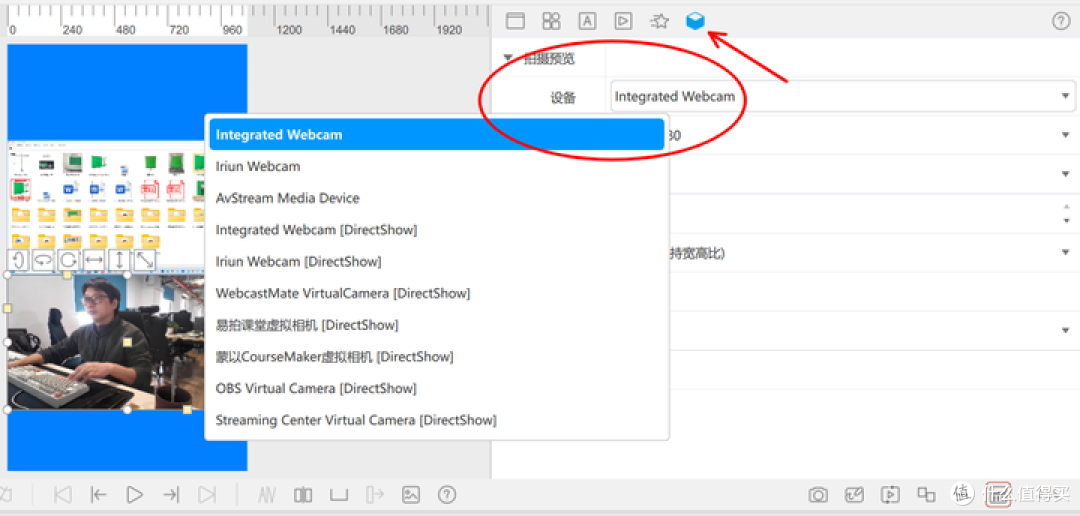Jump to last frame in playback bar
Viewport: 1080px width, 516px height.
click(207, 494)
